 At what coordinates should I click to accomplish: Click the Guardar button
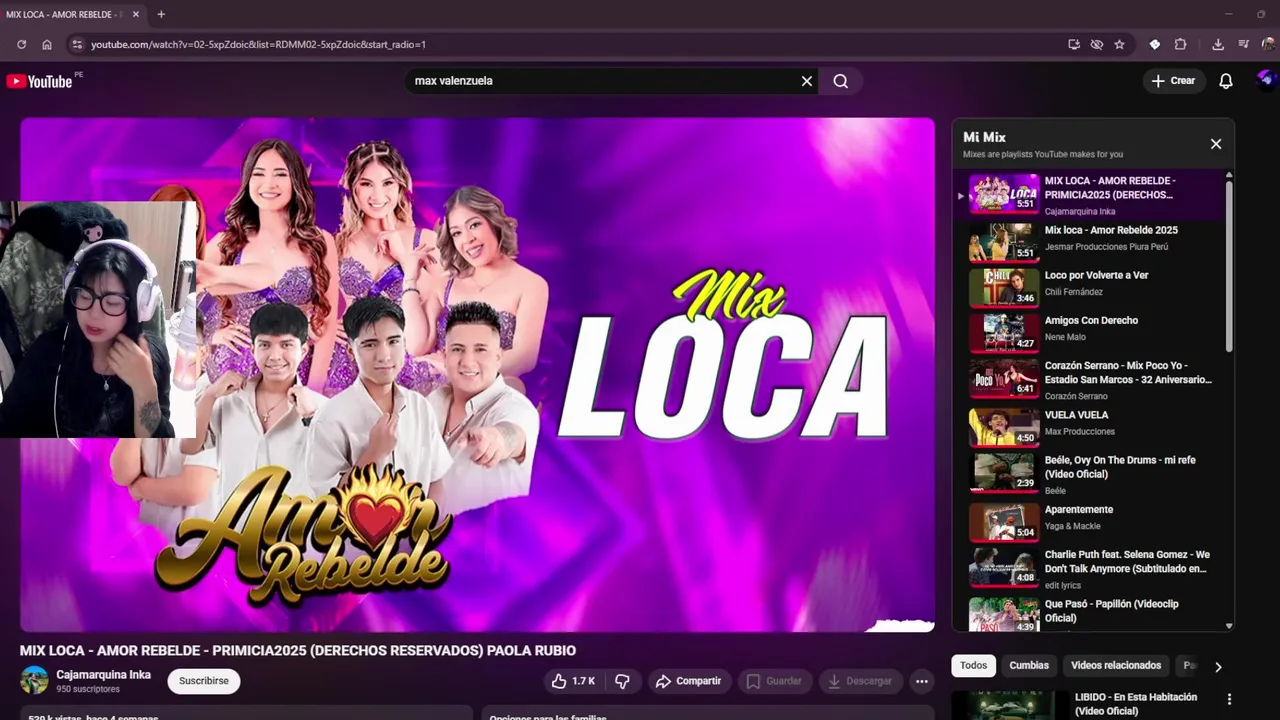[x=774, y=681]
